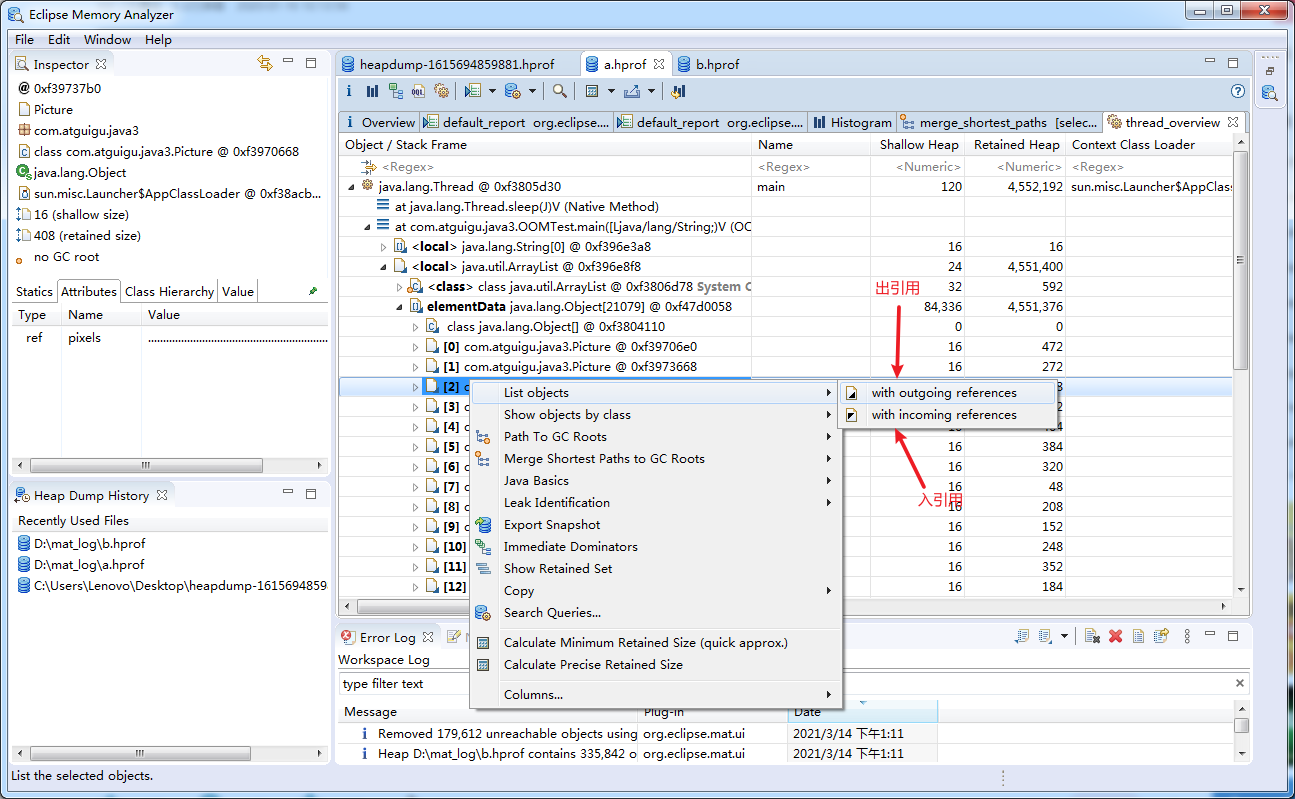Click the Link with Snapshot arrows in Inspector
This screenshot has height=799, width=1295.
point(265,63)
